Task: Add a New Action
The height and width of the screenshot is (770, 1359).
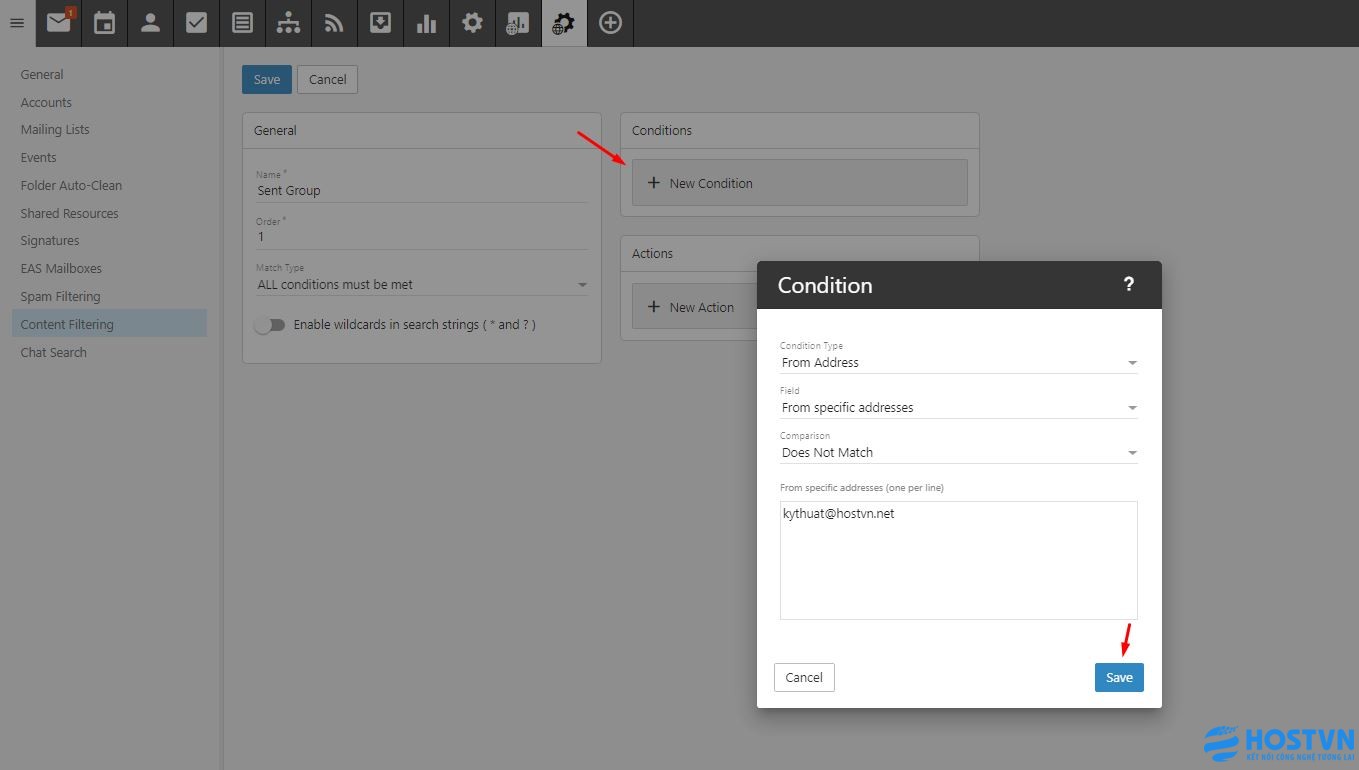Action: pos(692,307)
